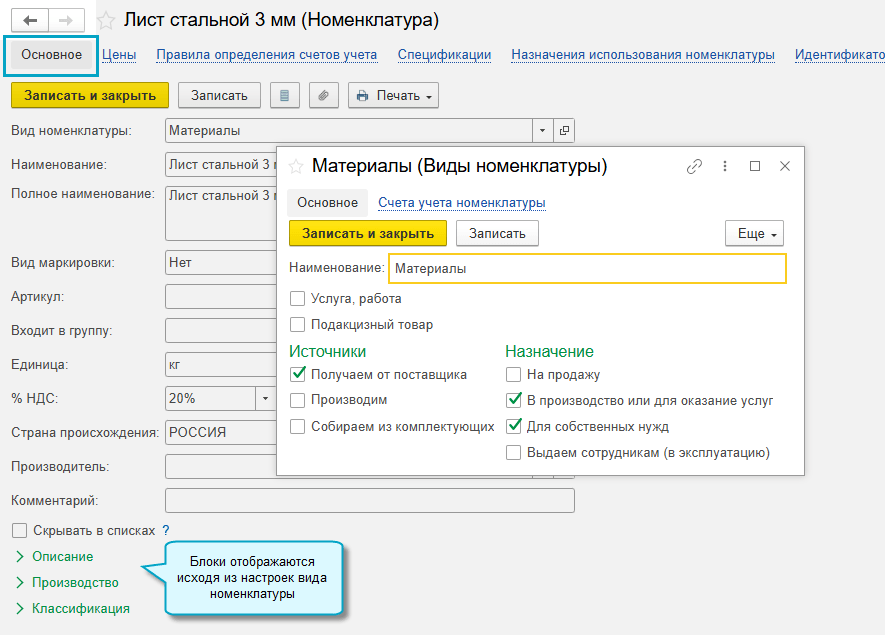Star the Материалы dialog as favorite
The image size is (885, 635).
click(x=296, y=167)
